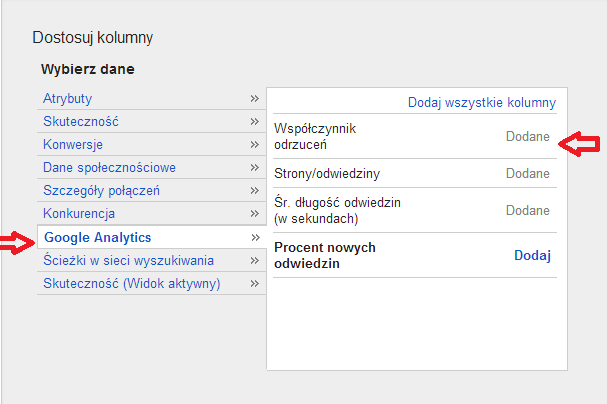Open Skuteczność (Widok aktywny) category
This screenshot has width=607, height=404.
click(131, 283)
